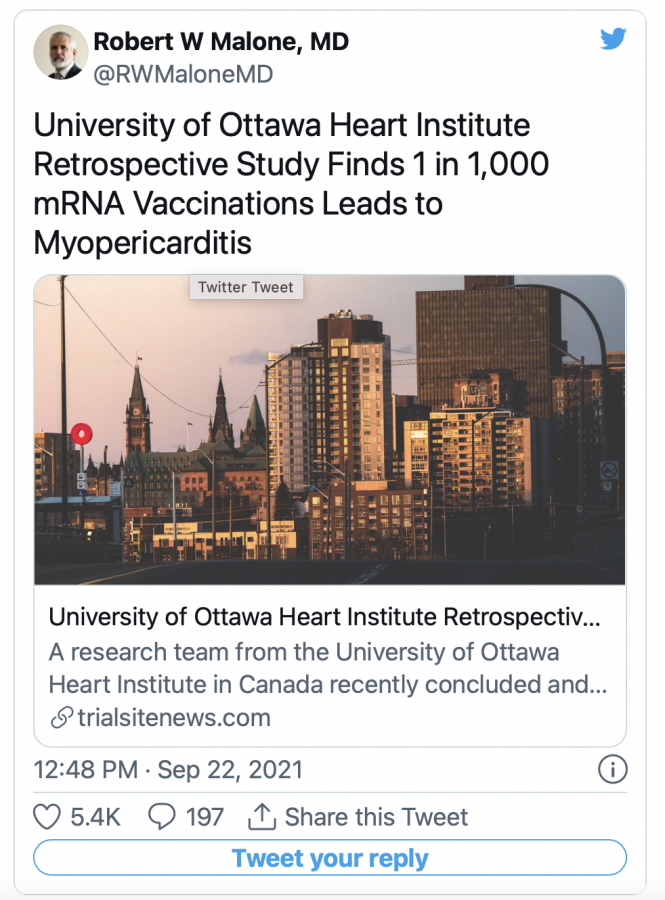This screenshot has height=900, width=665.
Task: Click the Tweet your reply button
Action: point(330,858)
